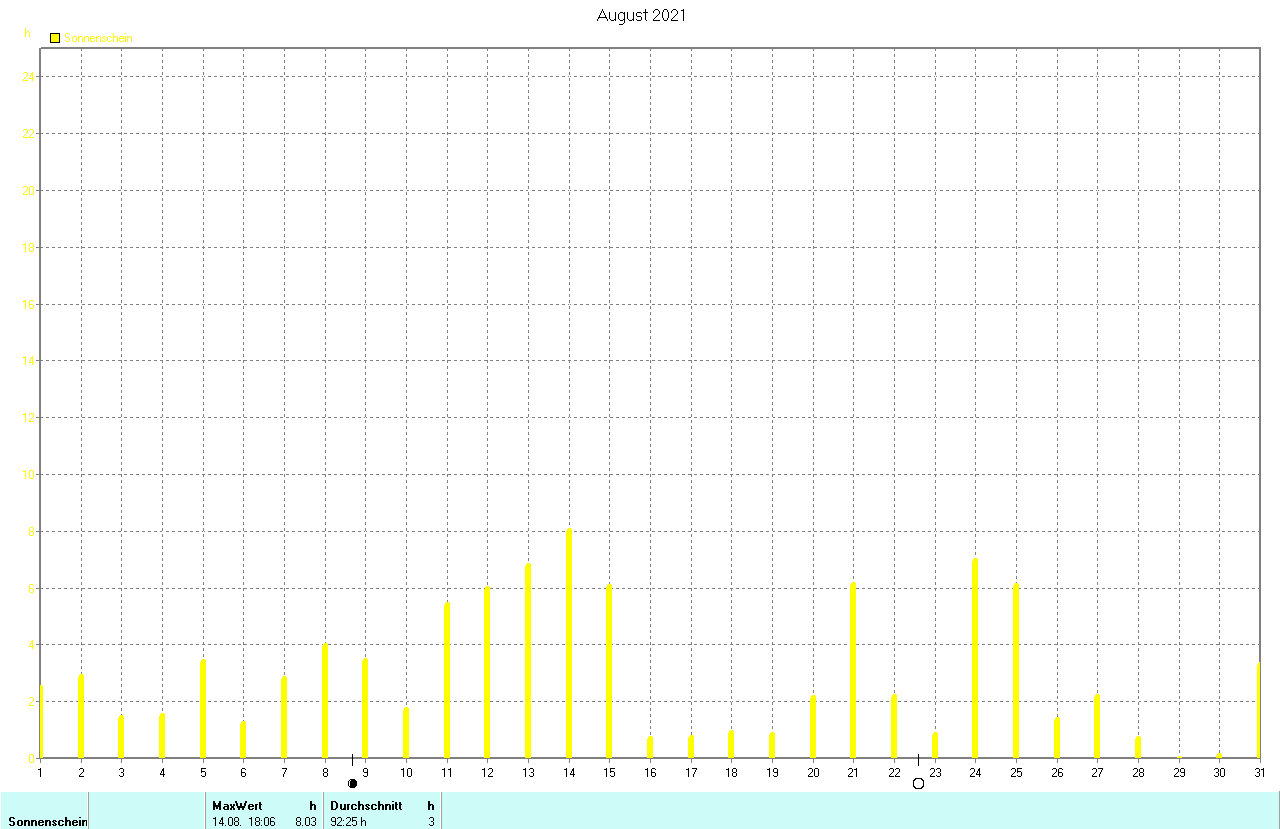Click the bar for day 8
The width and height of the screenshot is (1280, 829).
[x=325, y=701]
